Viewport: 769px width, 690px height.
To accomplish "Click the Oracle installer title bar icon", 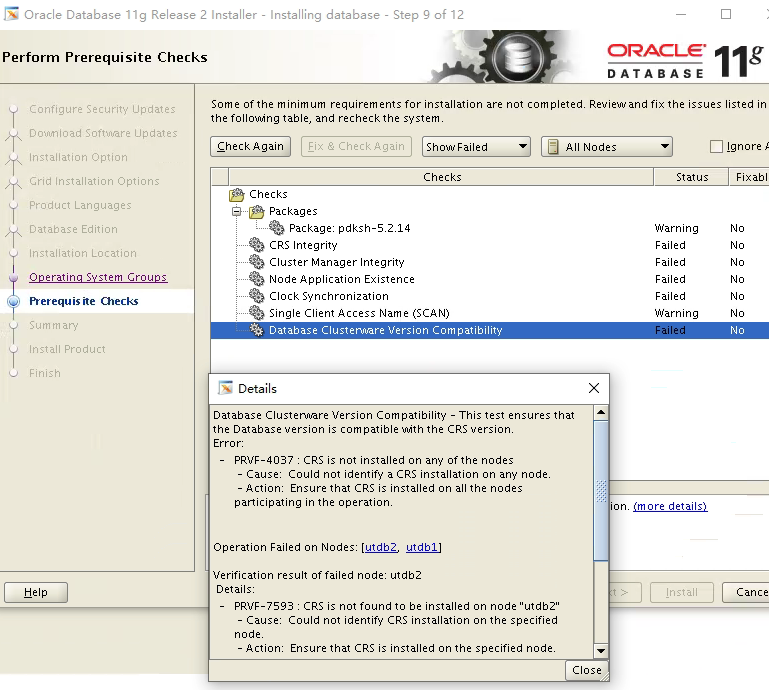I will pyautogui.click(x=11, y=14).
